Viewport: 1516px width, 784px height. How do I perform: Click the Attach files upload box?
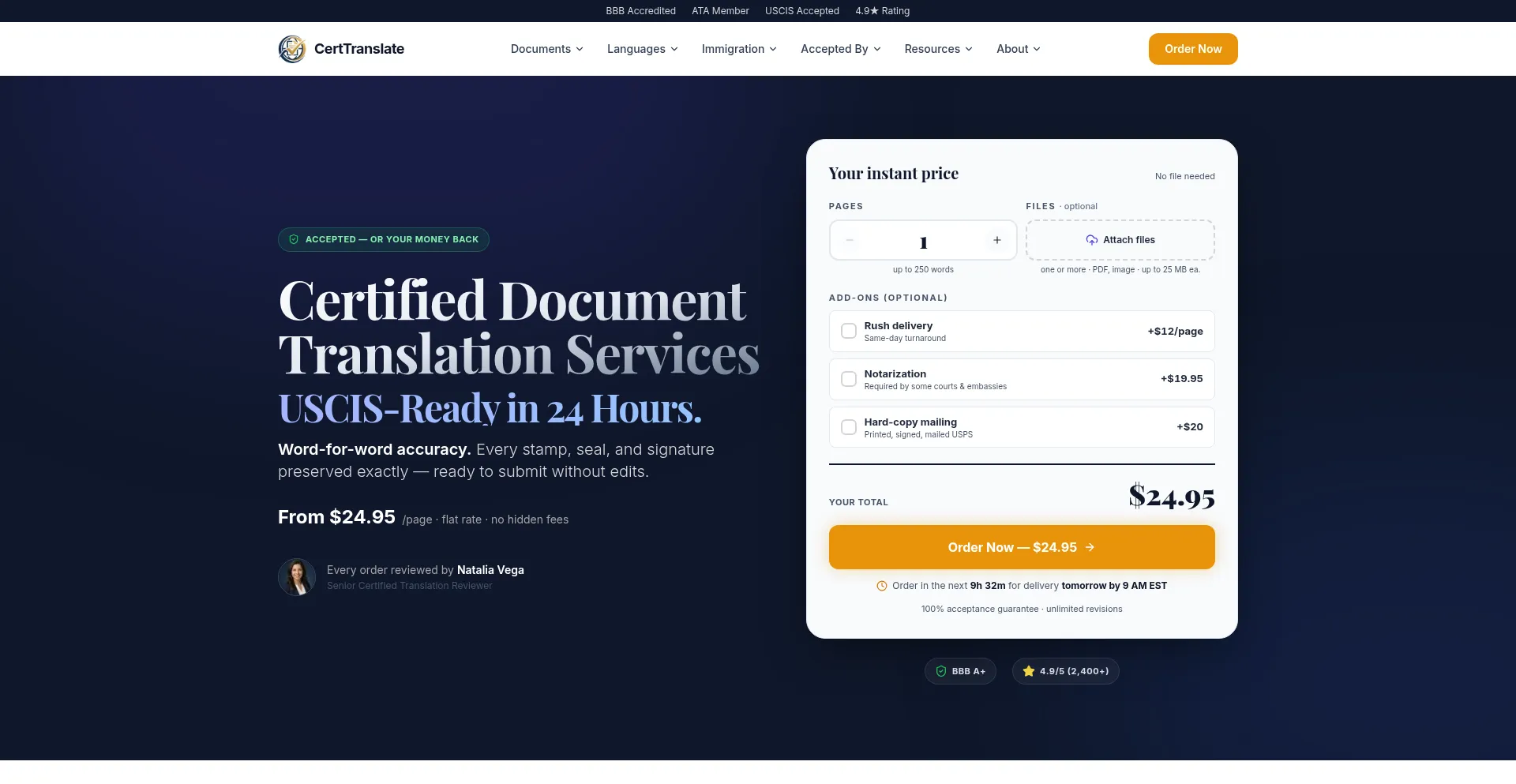[1120, 240]
